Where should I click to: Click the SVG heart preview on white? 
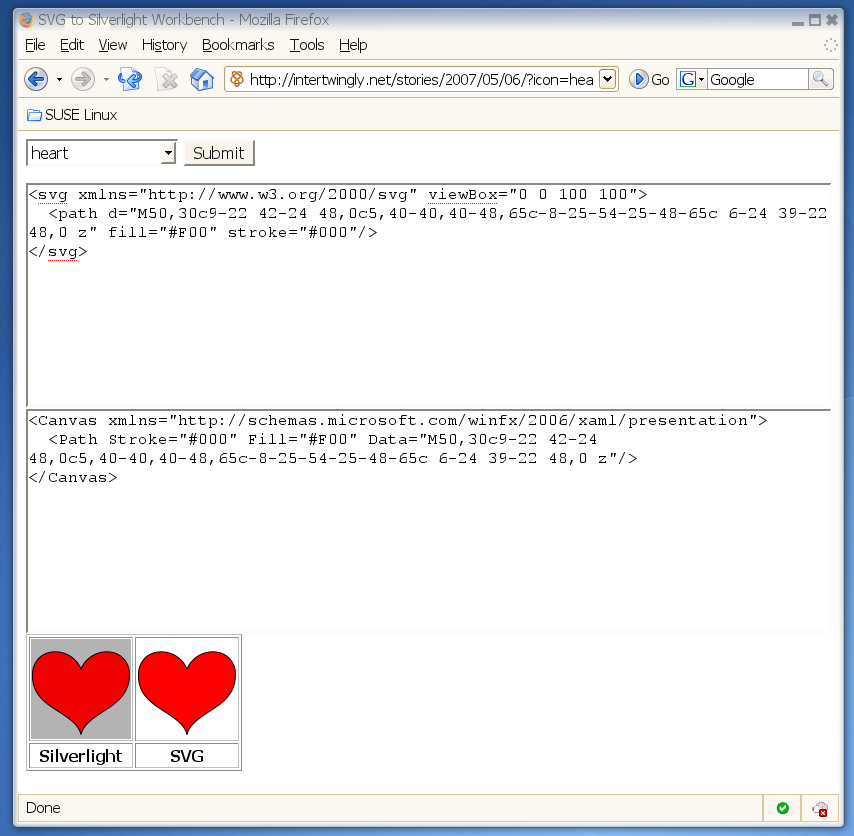[x=187, y=689]
